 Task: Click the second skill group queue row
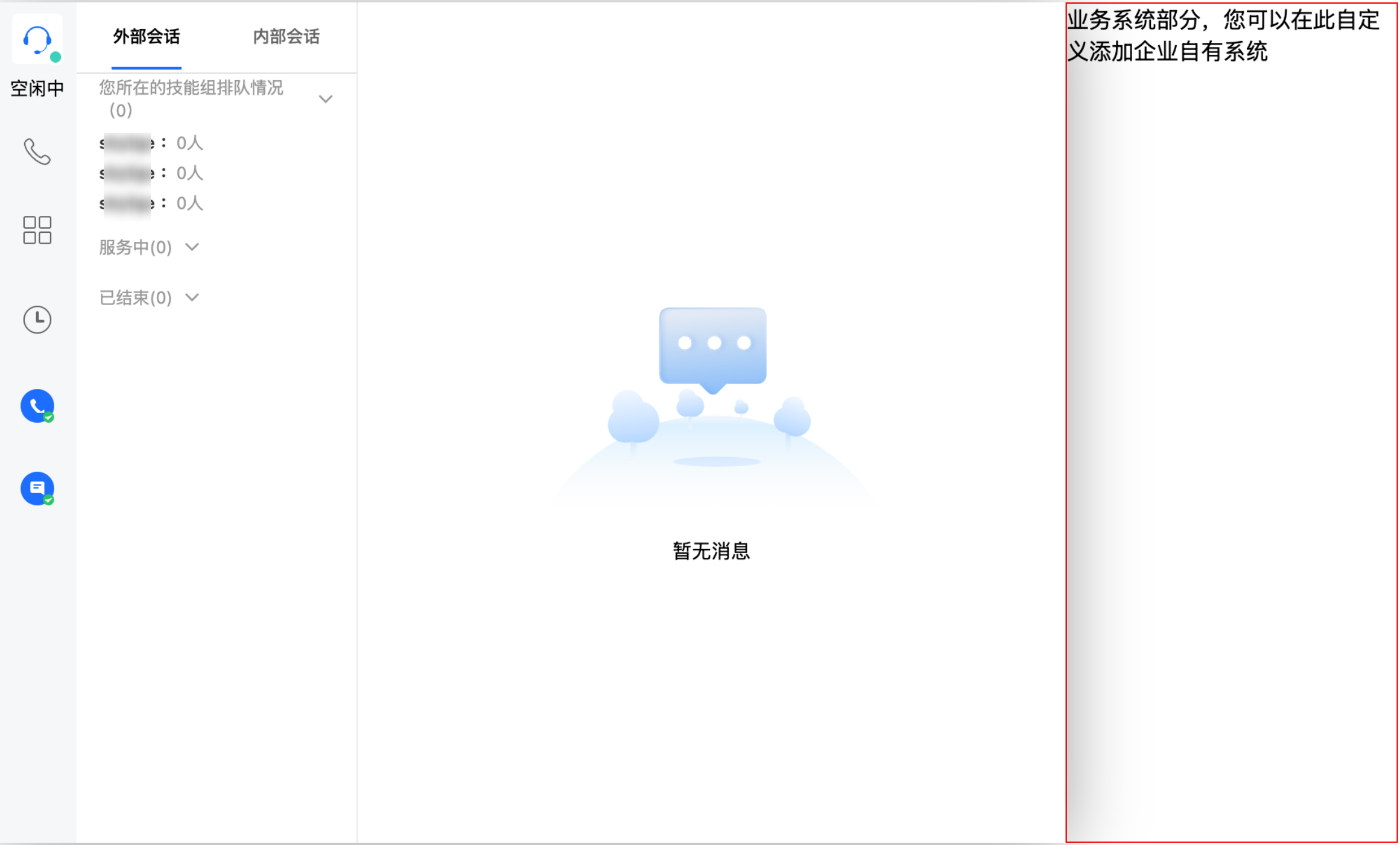pos(151,173)
